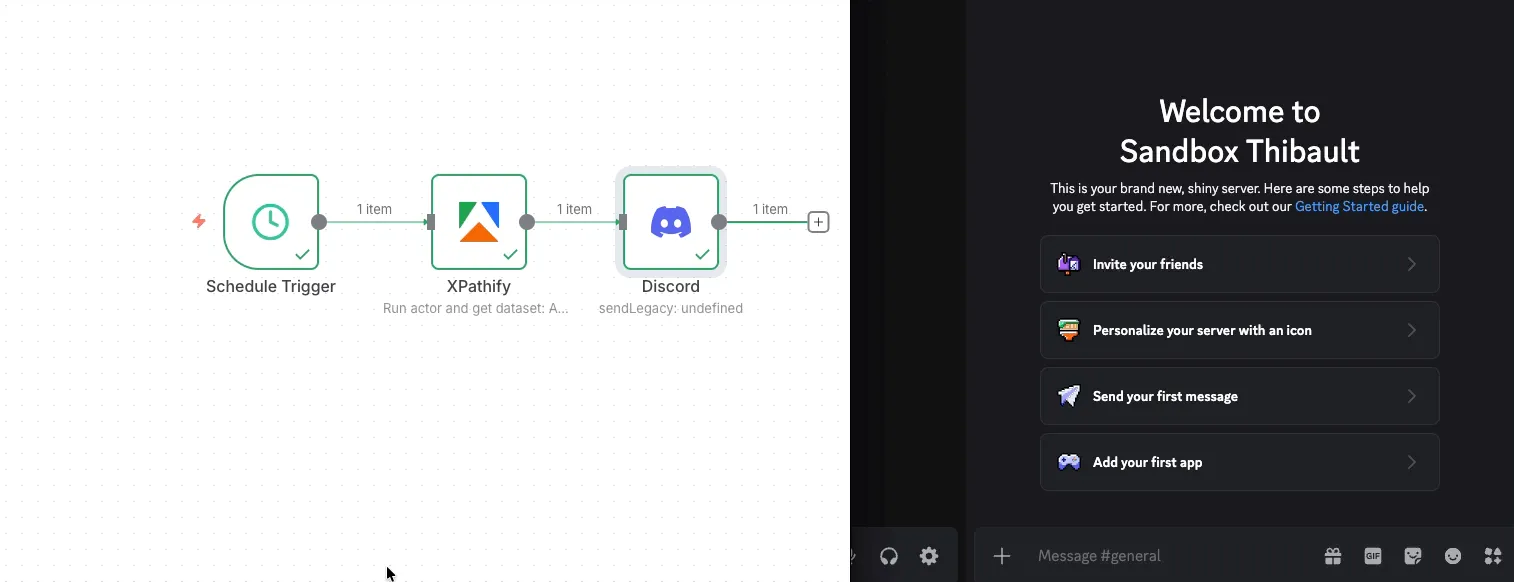The width and height of the screenshot is (1514, 582).
Task: Open the Schedule Trigger node on the canvas
Action: 271,221
